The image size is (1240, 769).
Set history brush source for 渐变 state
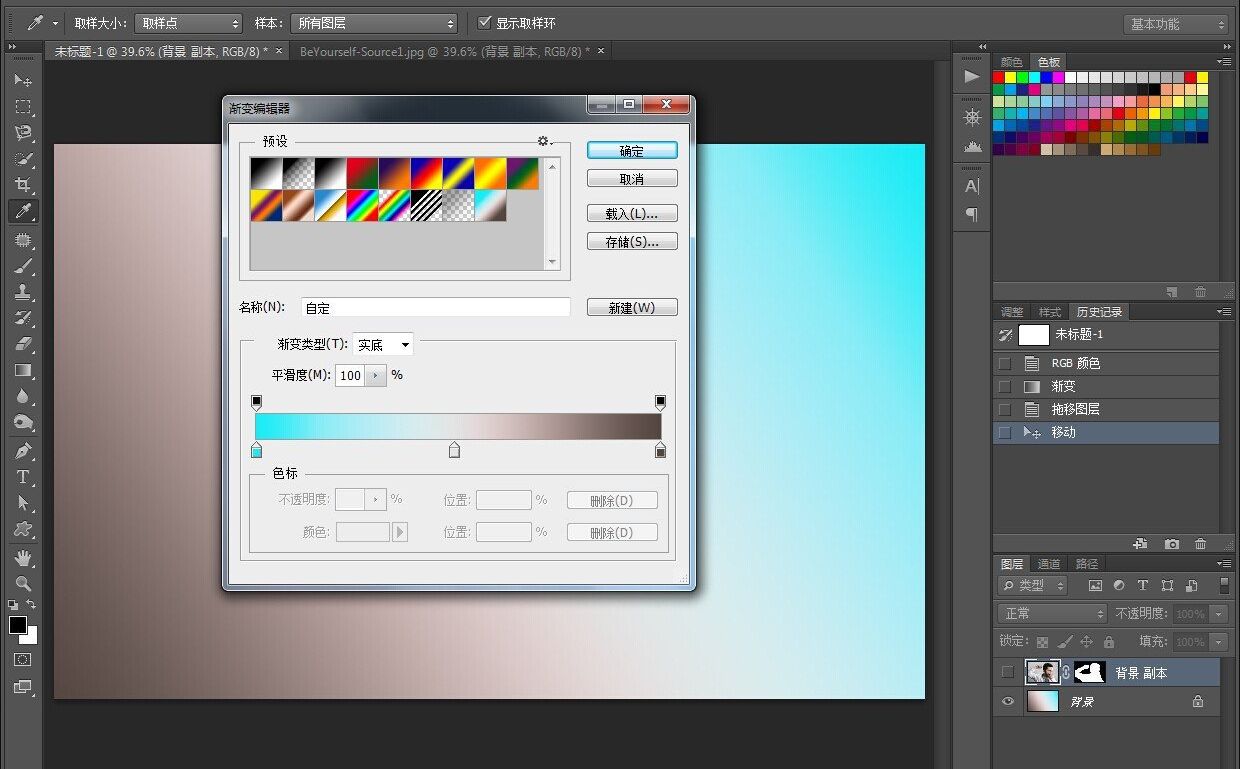coord(1005,386)
